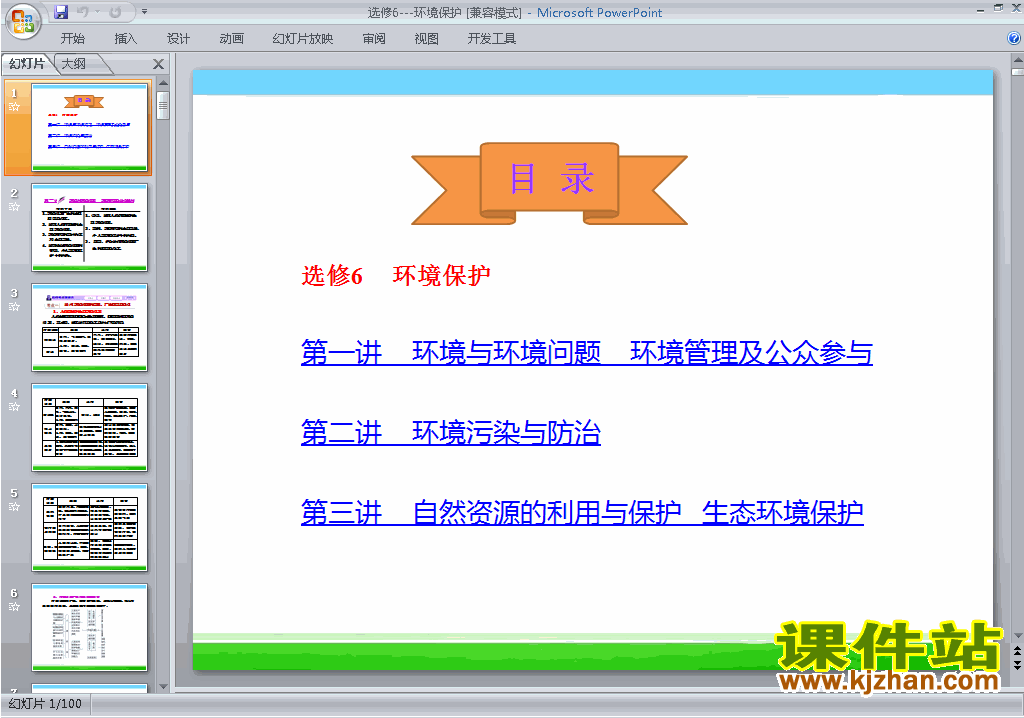Select slide 4 thumbnail in the slide pane
This screenshot has width=1024, height=718.
pos(89,427)
